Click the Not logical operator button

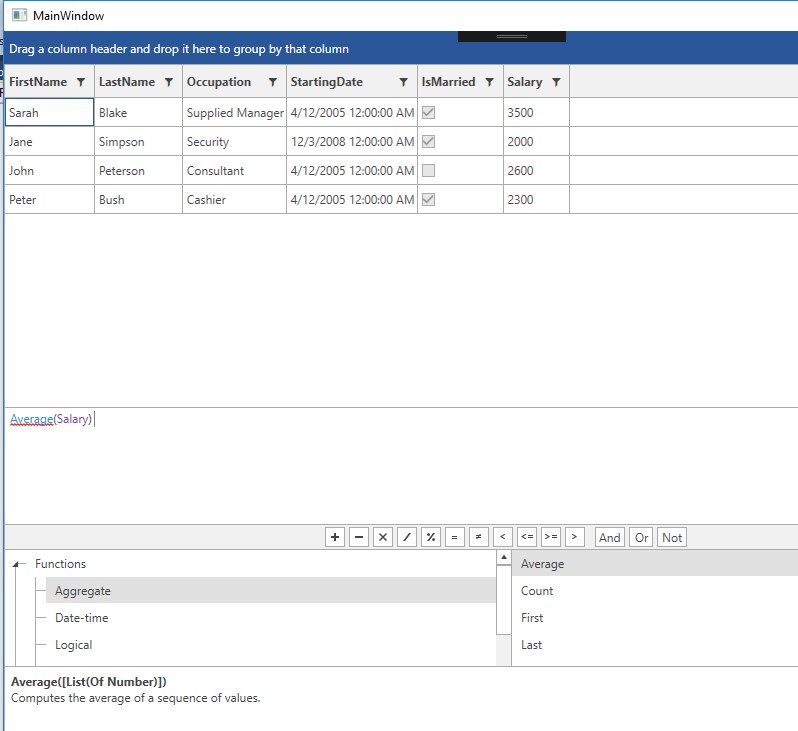672,537
